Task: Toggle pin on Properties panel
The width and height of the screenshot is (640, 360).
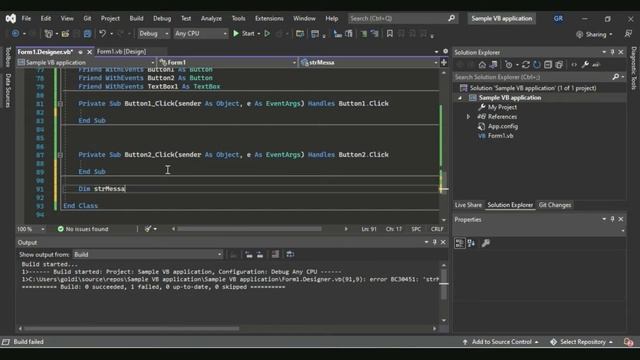Action: tap(612, 219)
